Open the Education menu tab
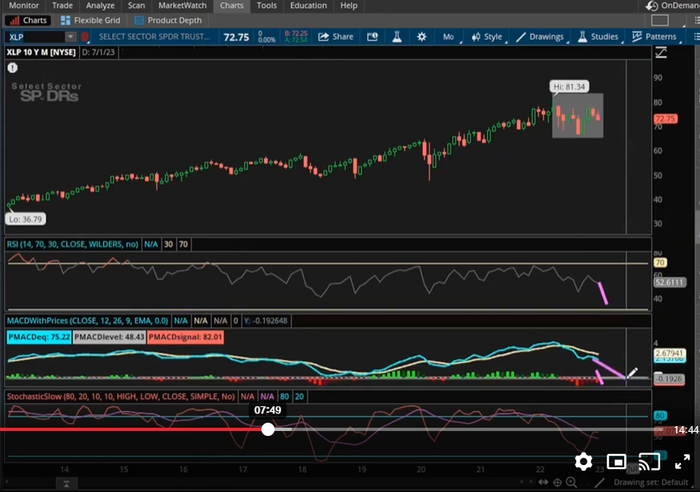This screenshot has width=700, height=492. point(308,5)
